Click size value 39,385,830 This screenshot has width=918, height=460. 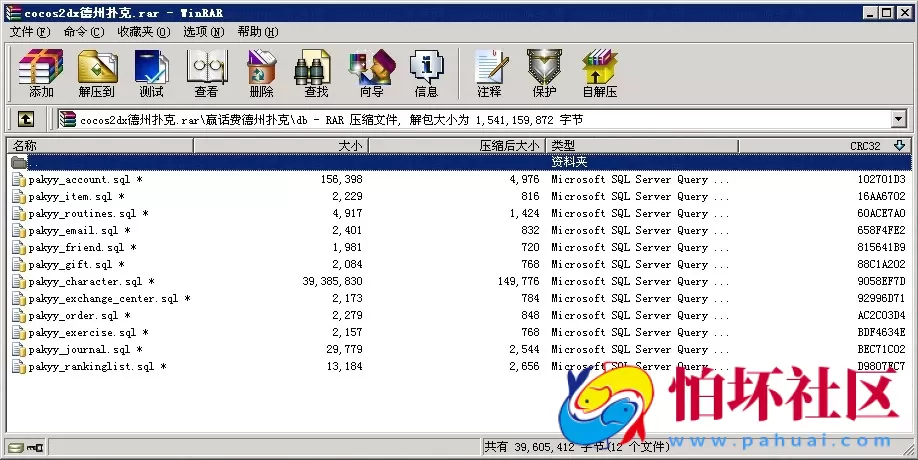click(x=333, y=282)
